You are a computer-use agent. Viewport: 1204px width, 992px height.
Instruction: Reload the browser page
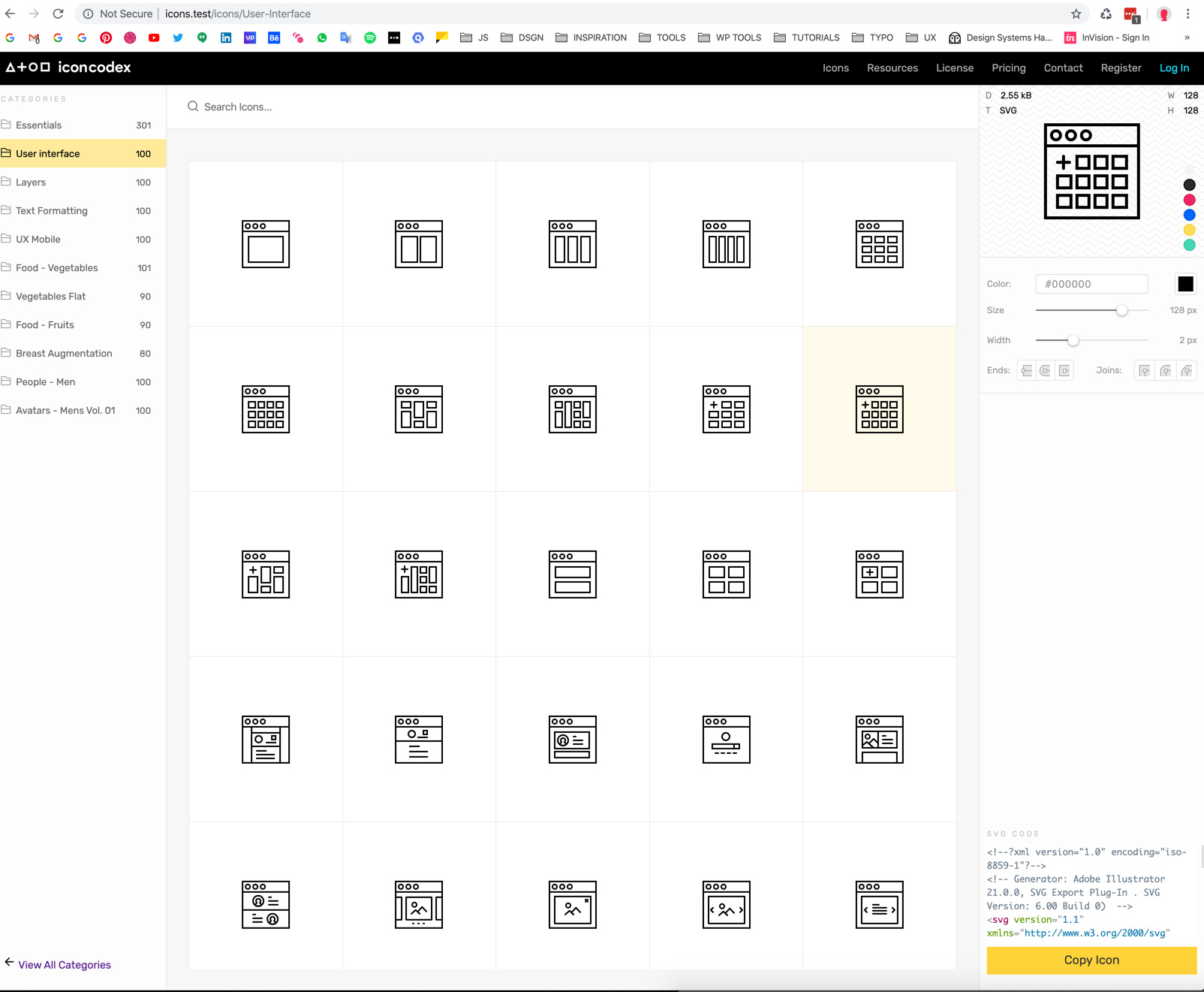pyautogui.click(x=58, y=14)
